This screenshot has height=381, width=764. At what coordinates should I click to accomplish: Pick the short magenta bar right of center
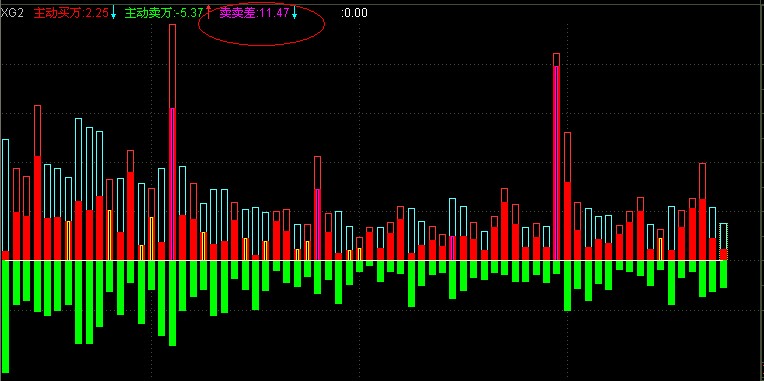point(452,248)
